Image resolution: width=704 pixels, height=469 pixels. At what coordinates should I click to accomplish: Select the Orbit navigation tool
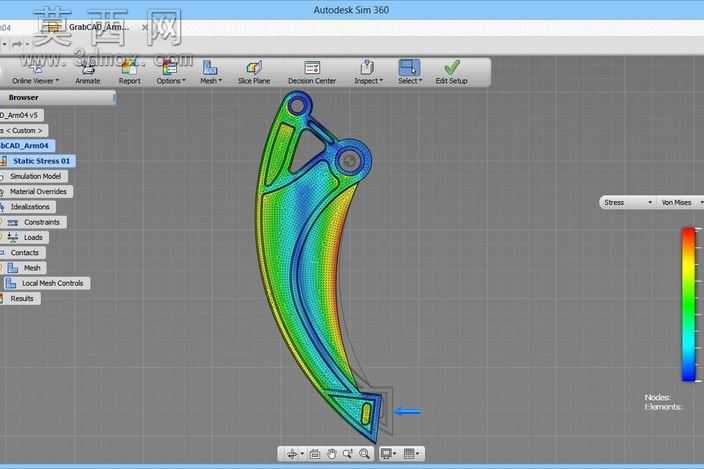291,454
